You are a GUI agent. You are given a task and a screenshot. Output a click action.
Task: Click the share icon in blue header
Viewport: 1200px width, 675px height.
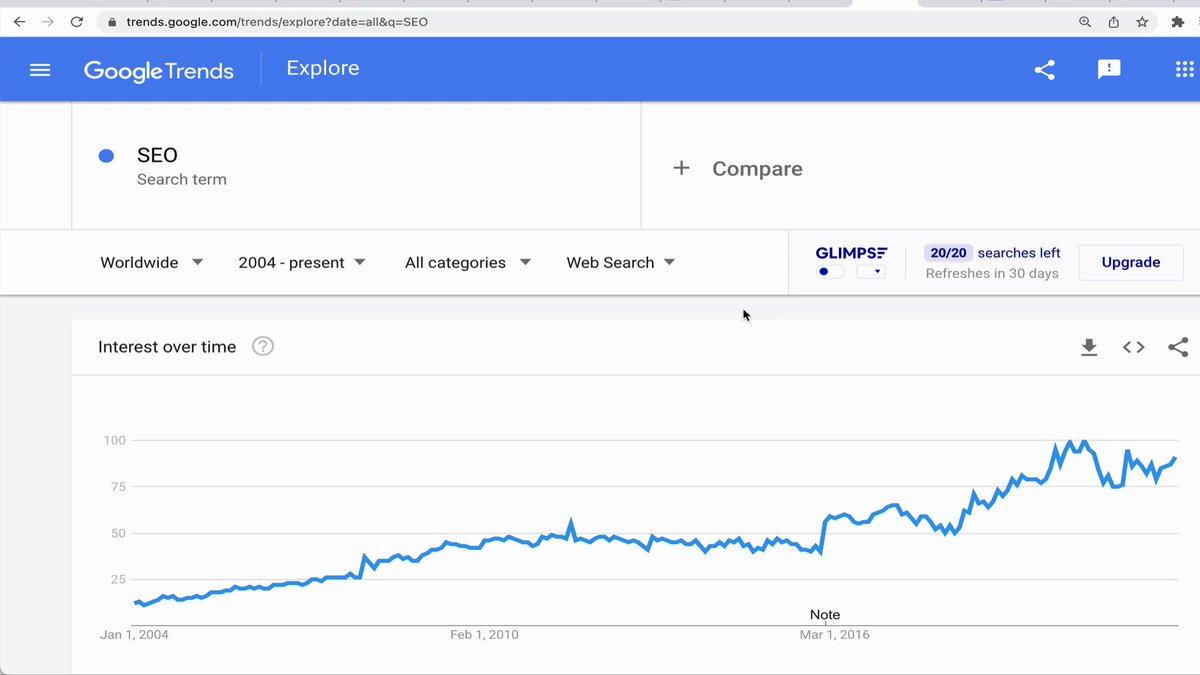pyautogui.click(x=1044, y=70)
